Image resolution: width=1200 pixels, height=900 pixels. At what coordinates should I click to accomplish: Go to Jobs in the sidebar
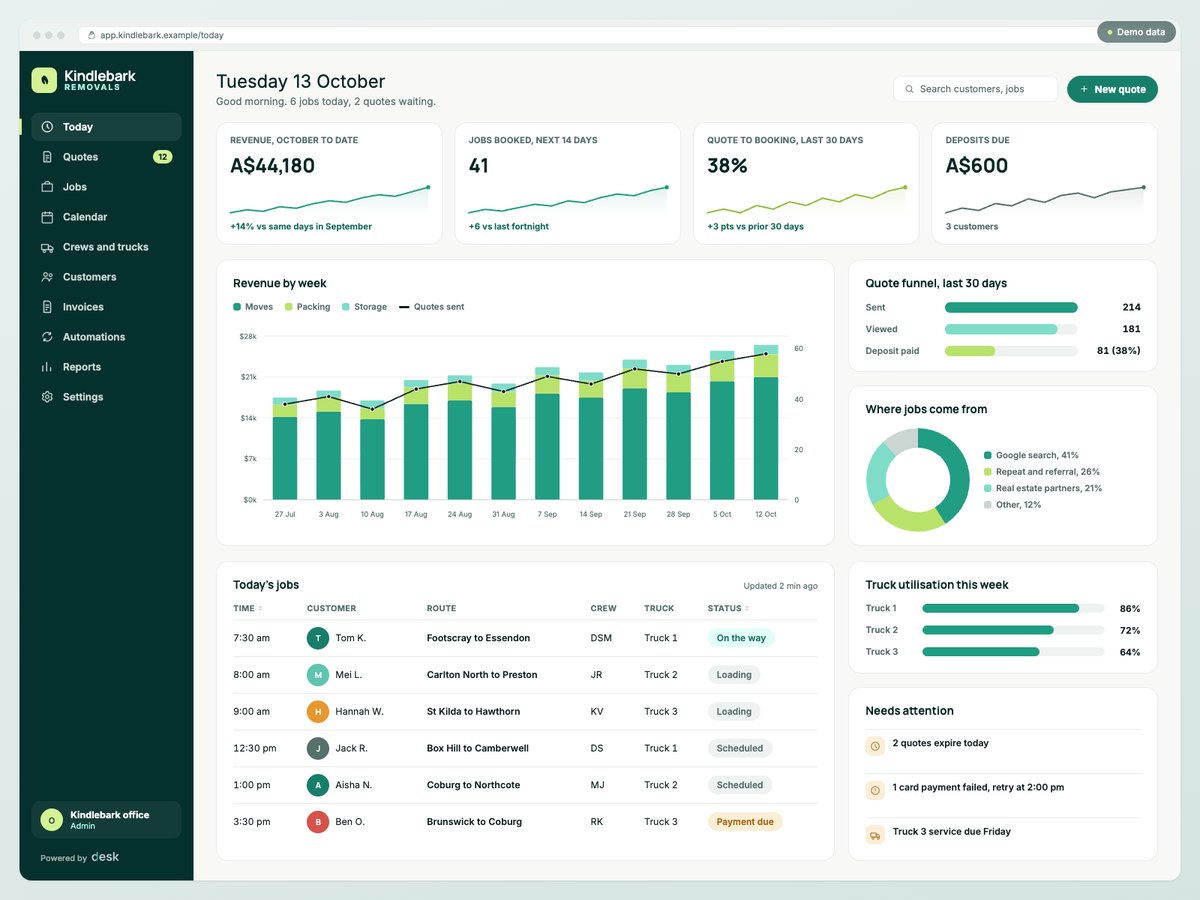tap(106, 187)
